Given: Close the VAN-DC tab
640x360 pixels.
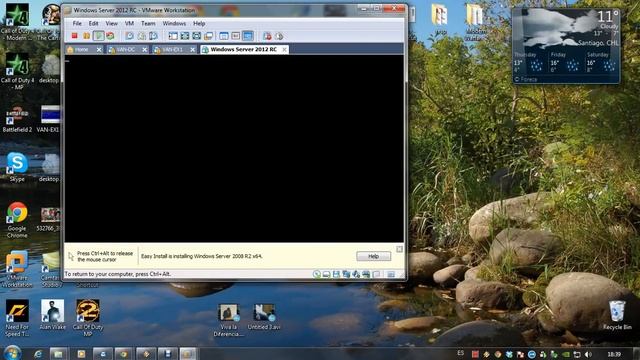Looking at the screenshot, I should coord(144,49).
